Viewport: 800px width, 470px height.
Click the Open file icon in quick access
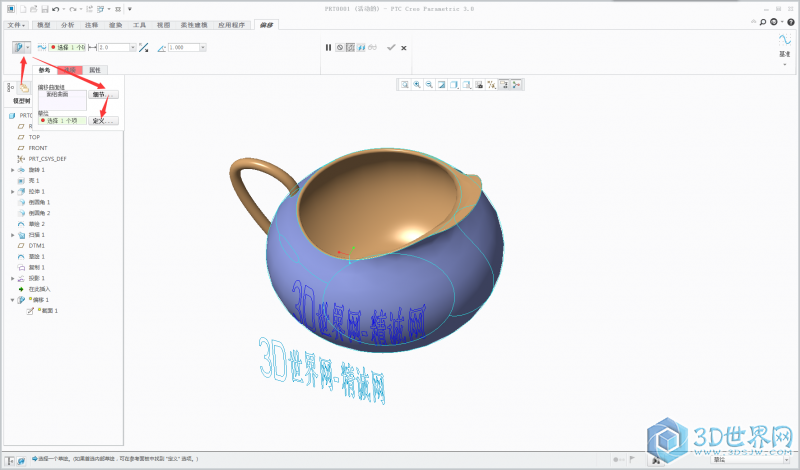33,9
